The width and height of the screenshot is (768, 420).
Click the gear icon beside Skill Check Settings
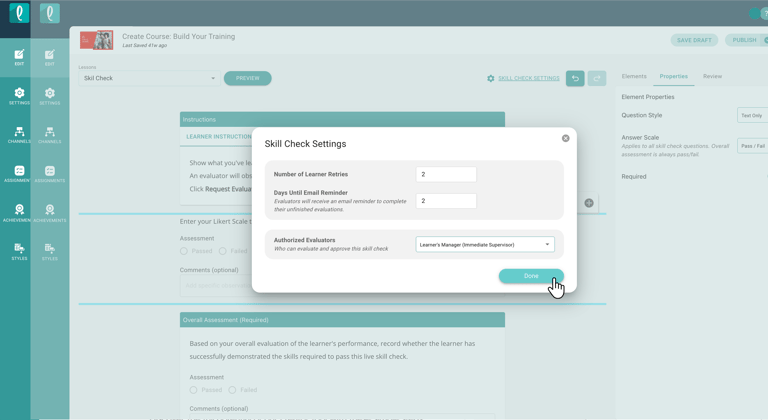click(x=491, y=78)
